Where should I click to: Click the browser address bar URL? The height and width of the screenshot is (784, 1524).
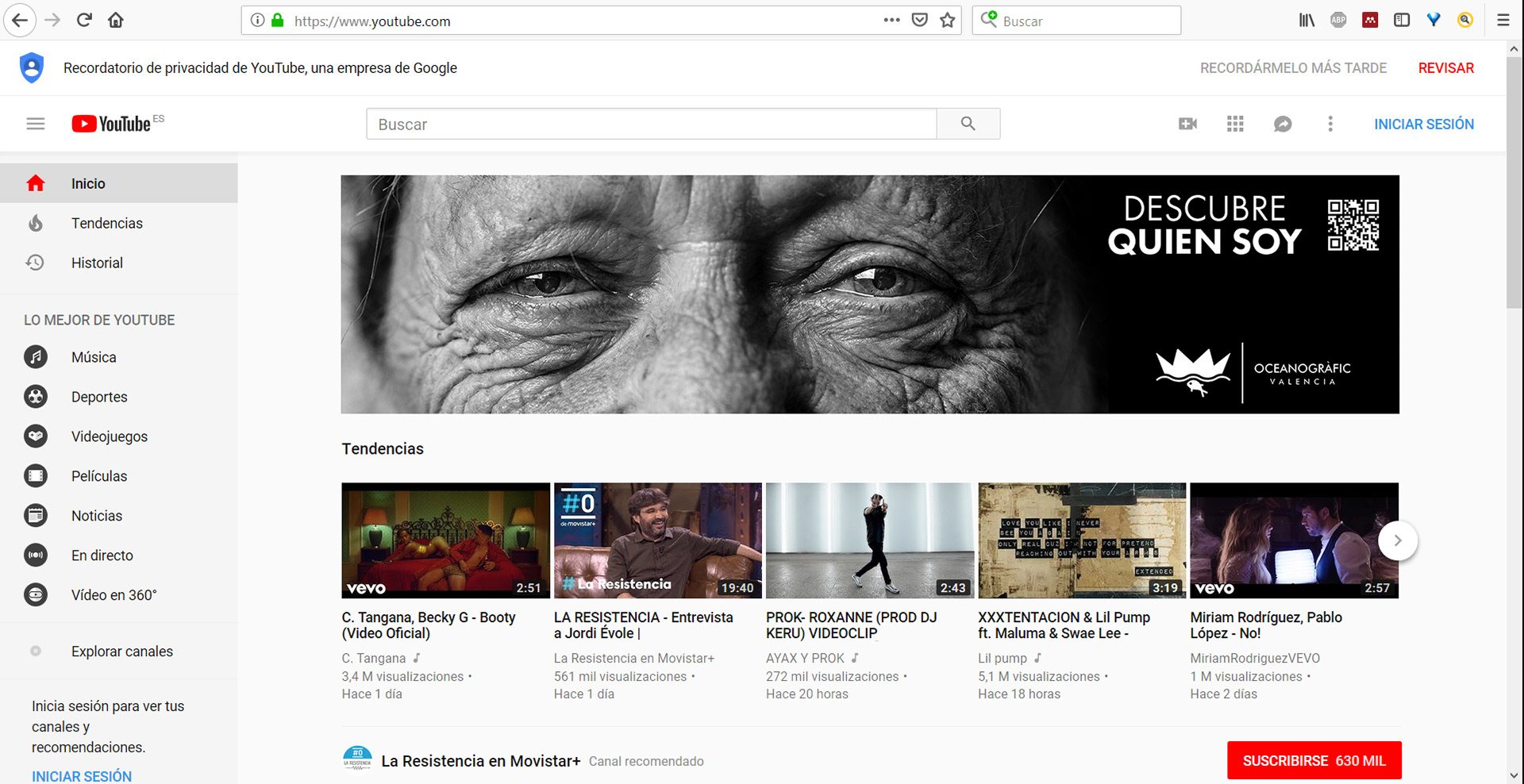tap(372, 21)
